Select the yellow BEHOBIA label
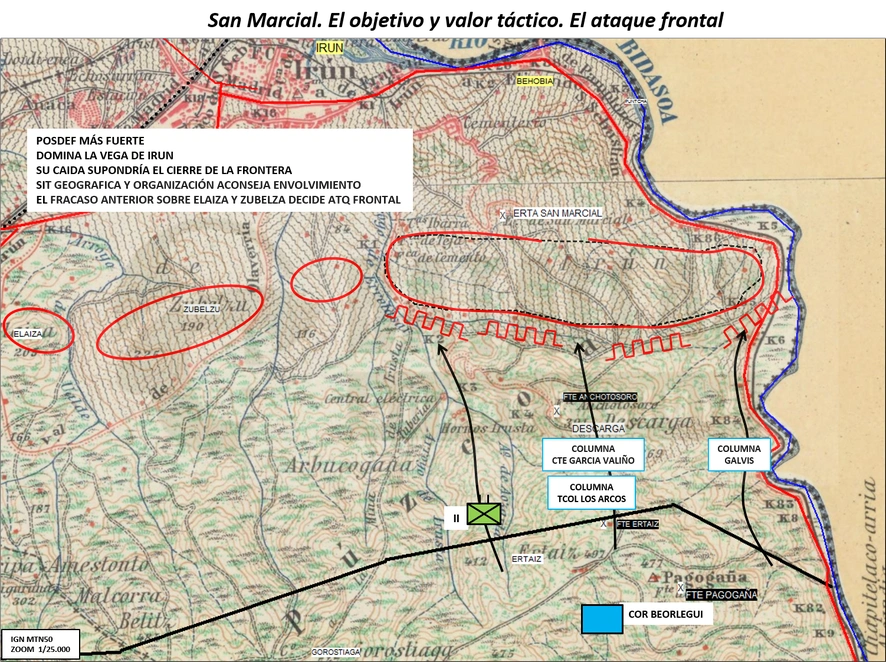This screenshot has width=886, height=662. tap(535, 81)
